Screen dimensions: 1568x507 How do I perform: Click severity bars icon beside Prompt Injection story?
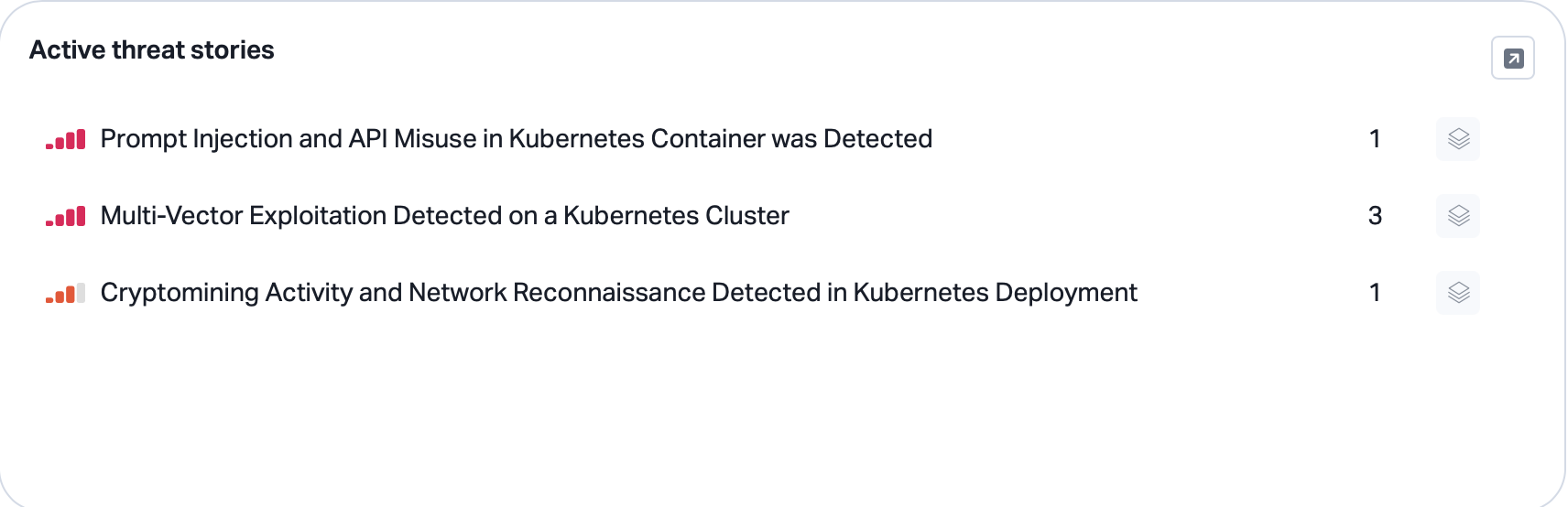pyautogui.click(x=66, y=139)
